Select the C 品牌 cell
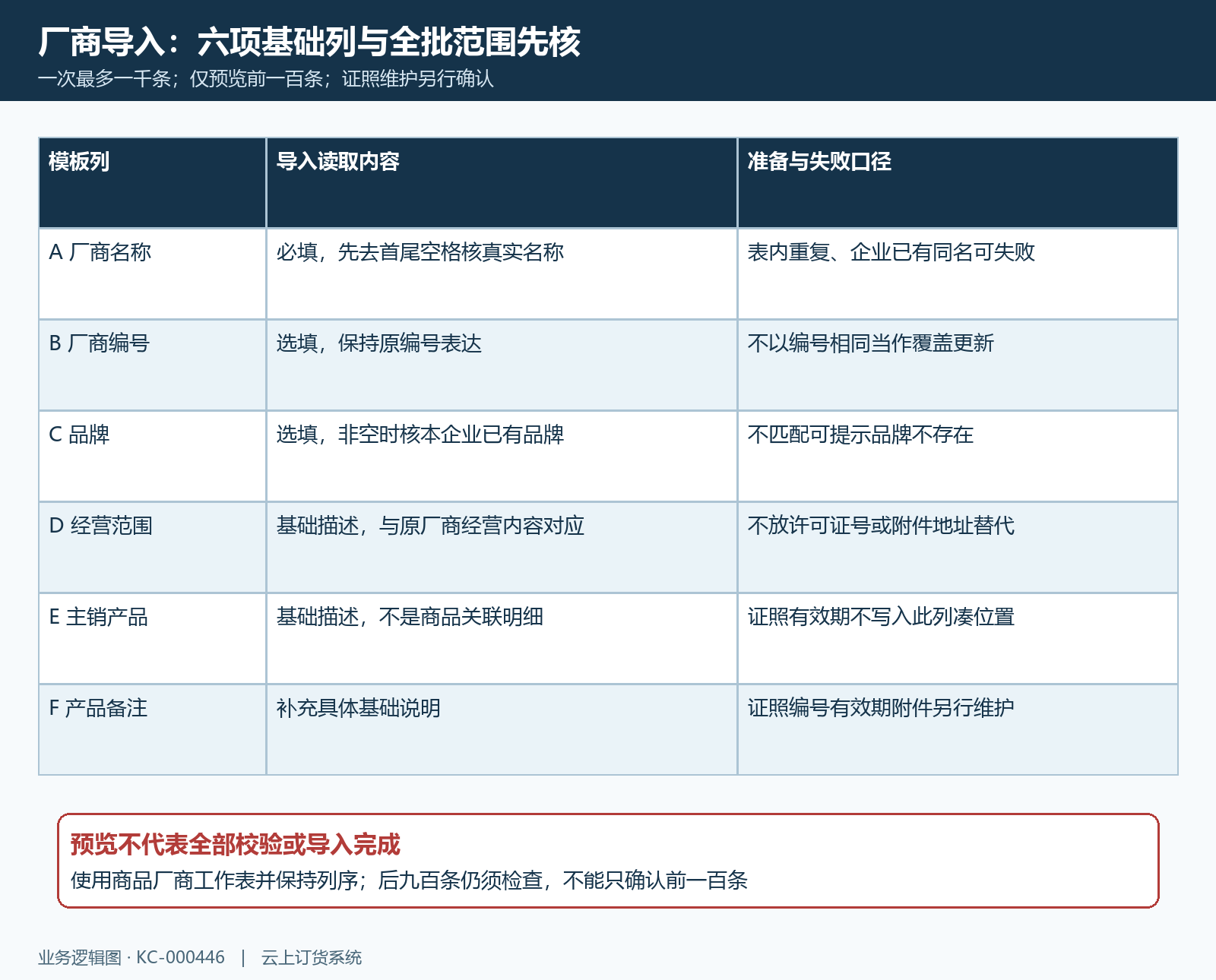Viewport: 1216px width, 980px height. pyautogui.click(x=152, y=457)
